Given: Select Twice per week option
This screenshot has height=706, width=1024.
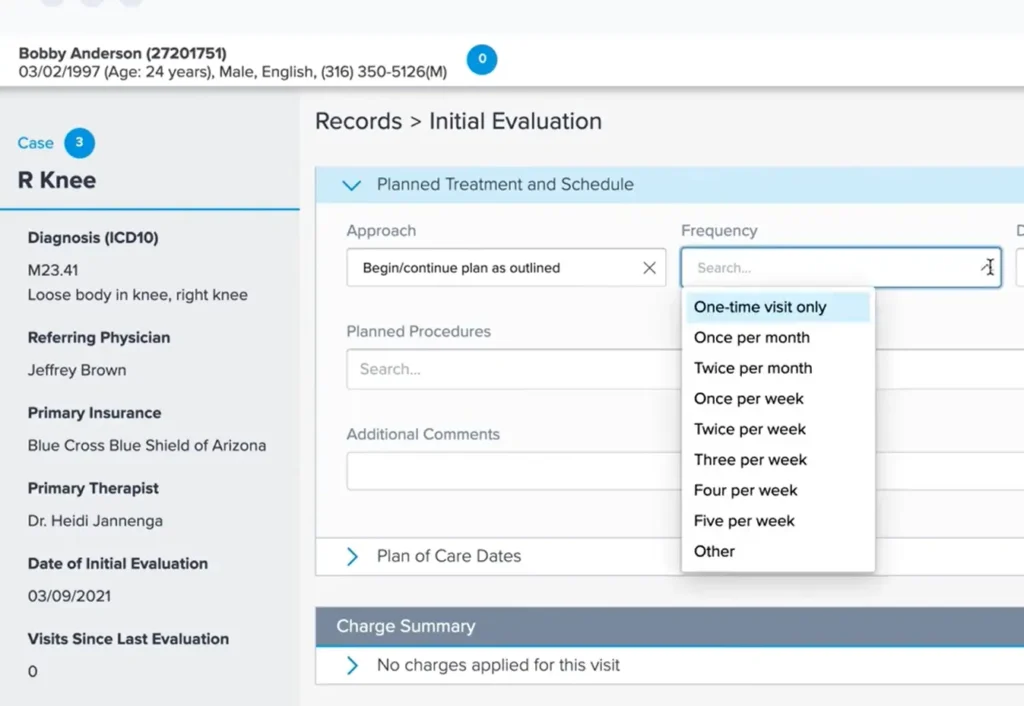Looking at the screenshot, I should (x=778, y=430).
